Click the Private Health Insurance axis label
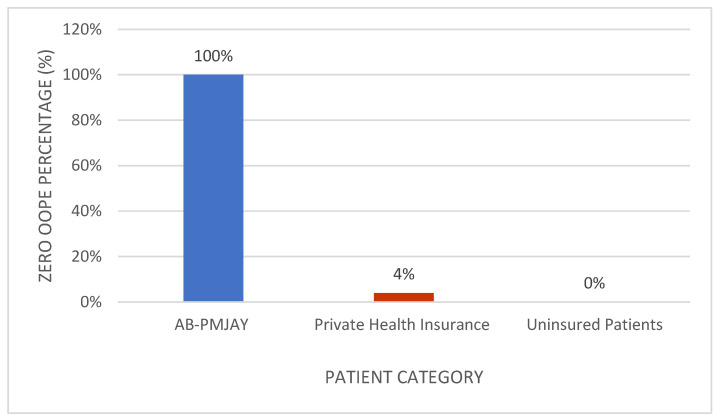Screen dimensions: 720x419 tap(402, 325)
